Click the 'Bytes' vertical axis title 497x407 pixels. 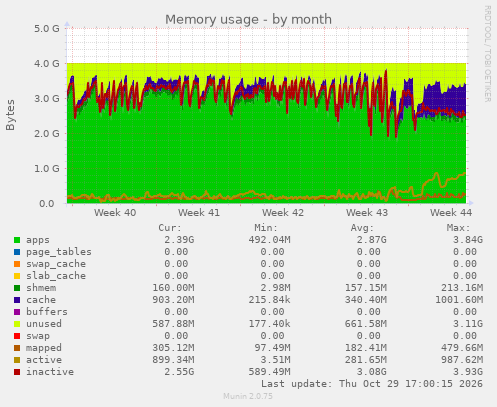[10, 115]
